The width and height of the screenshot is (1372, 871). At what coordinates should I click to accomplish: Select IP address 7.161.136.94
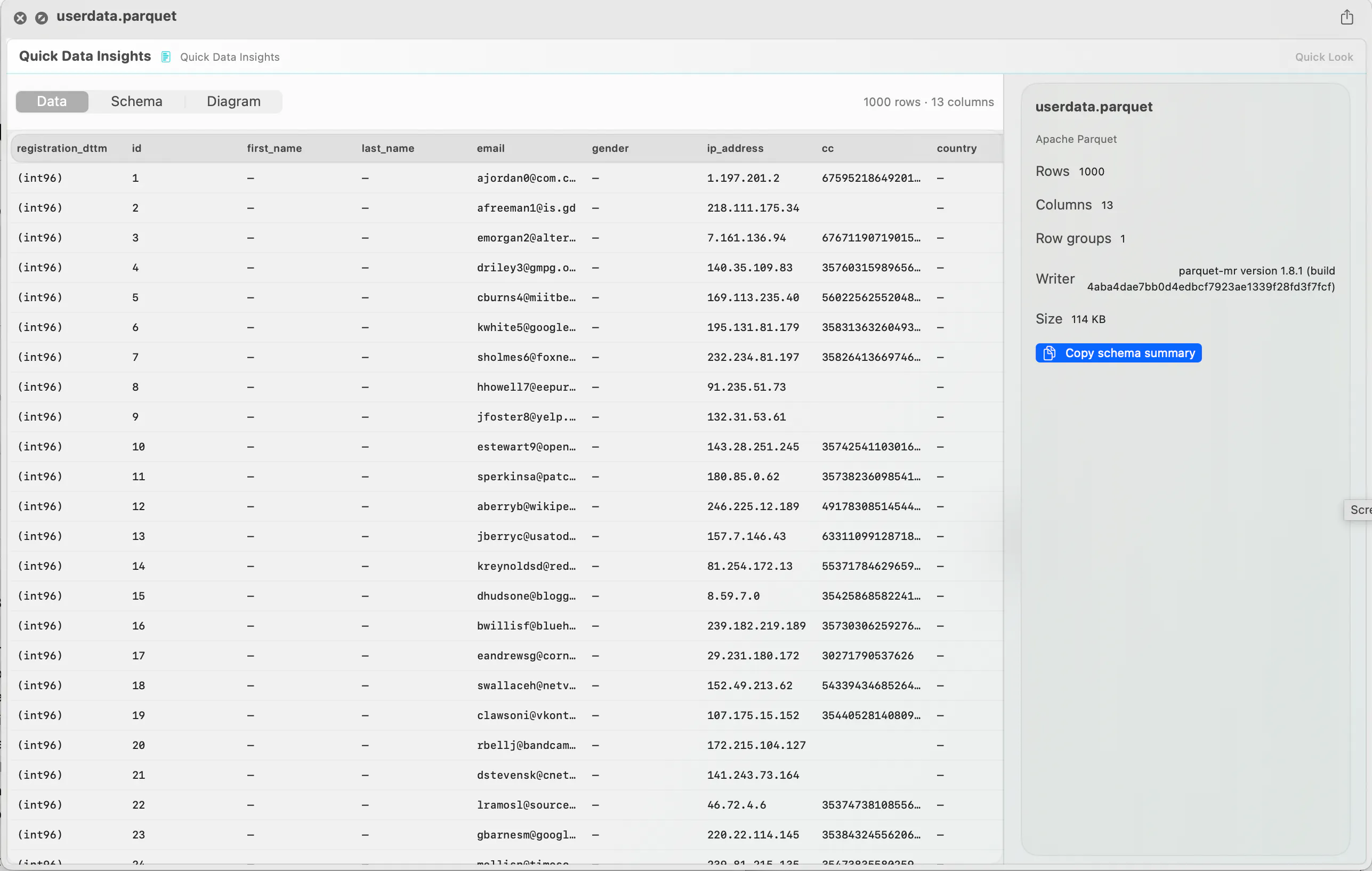[746, 238]
